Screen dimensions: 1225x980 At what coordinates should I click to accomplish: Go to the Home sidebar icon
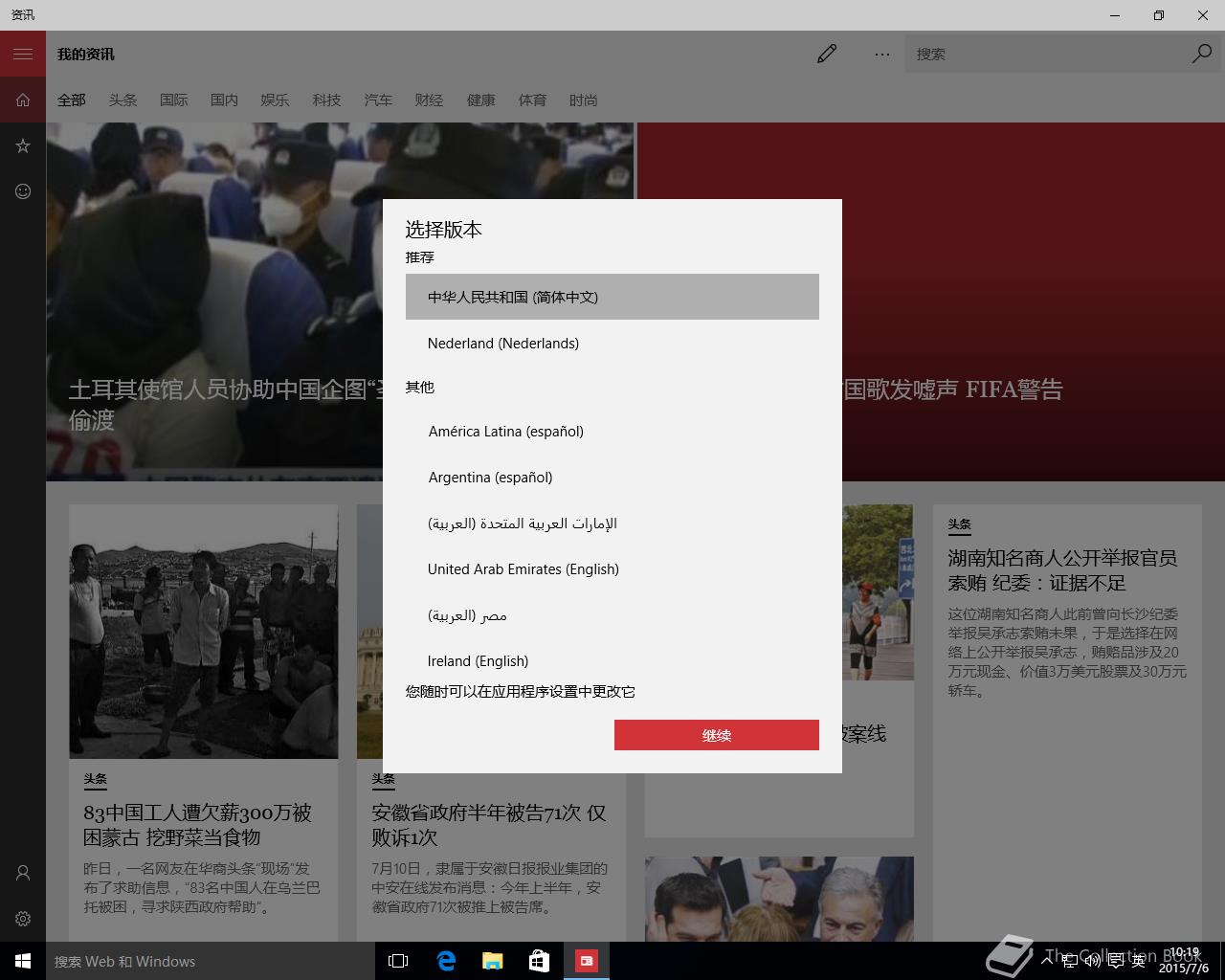click(23, 100)
